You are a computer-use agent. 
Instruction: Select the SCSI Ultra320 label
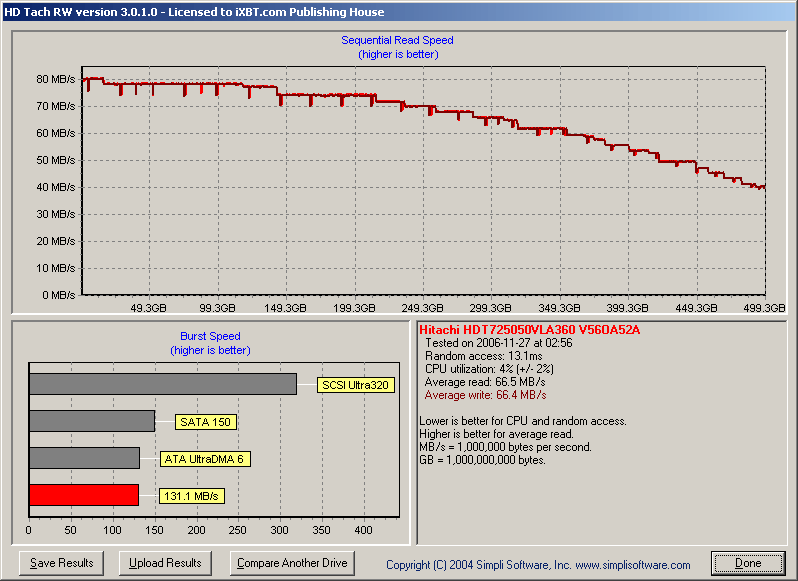[355, 385]
